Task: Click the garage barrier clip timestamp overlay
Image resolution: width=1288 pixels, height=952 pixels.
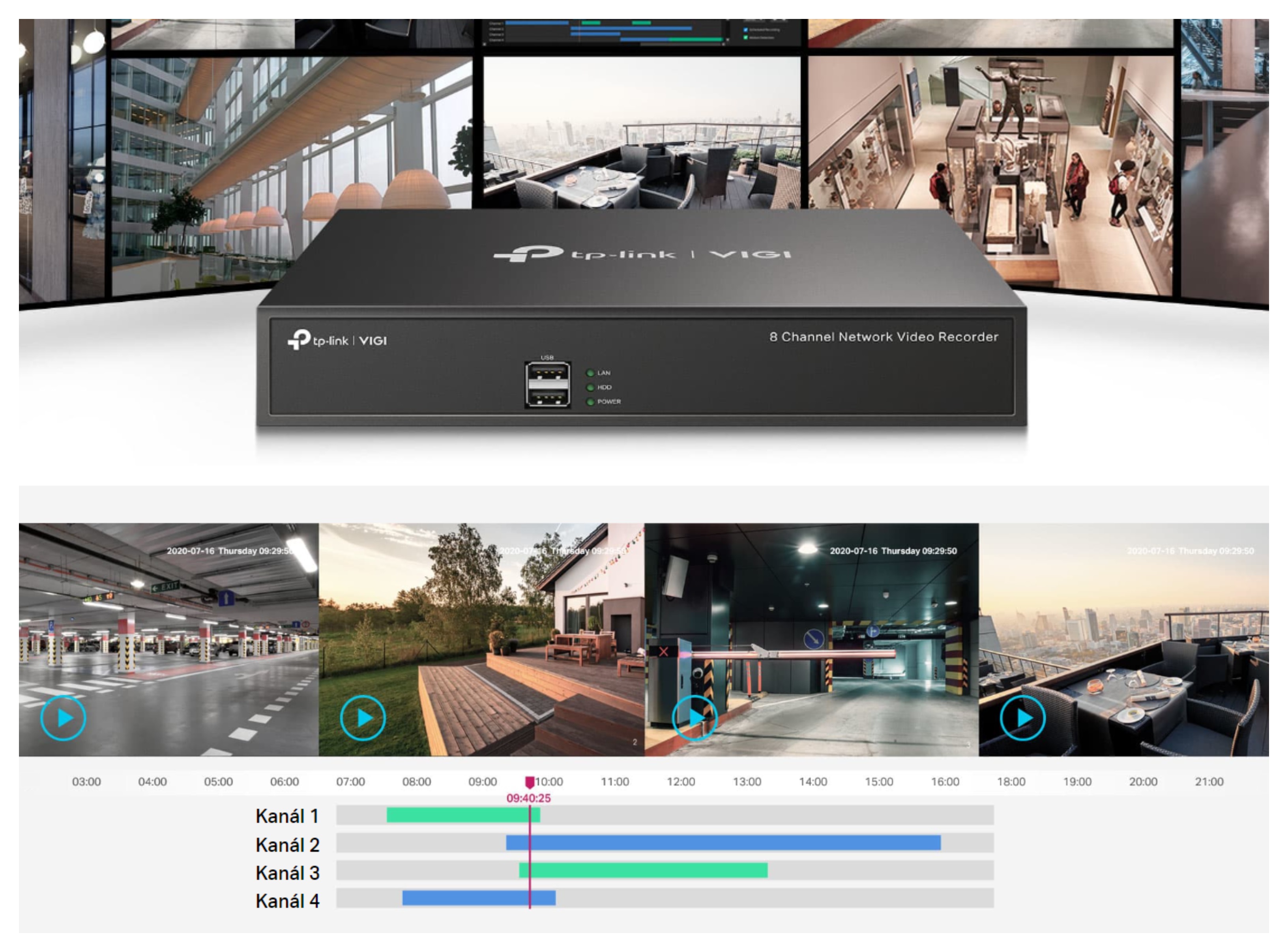Action: [893, 551]
